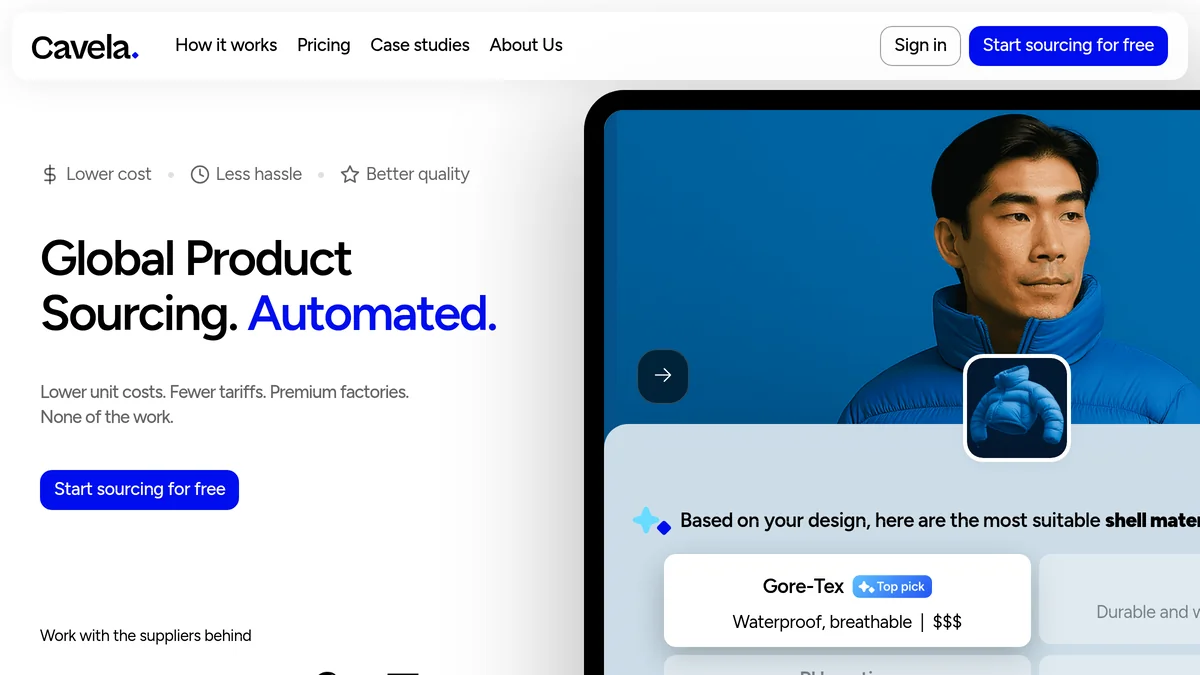The height and width of the screenshot is (675, 1200).
Task: Select the 'About Us' navigation item
Action: [x=526, y=45]
